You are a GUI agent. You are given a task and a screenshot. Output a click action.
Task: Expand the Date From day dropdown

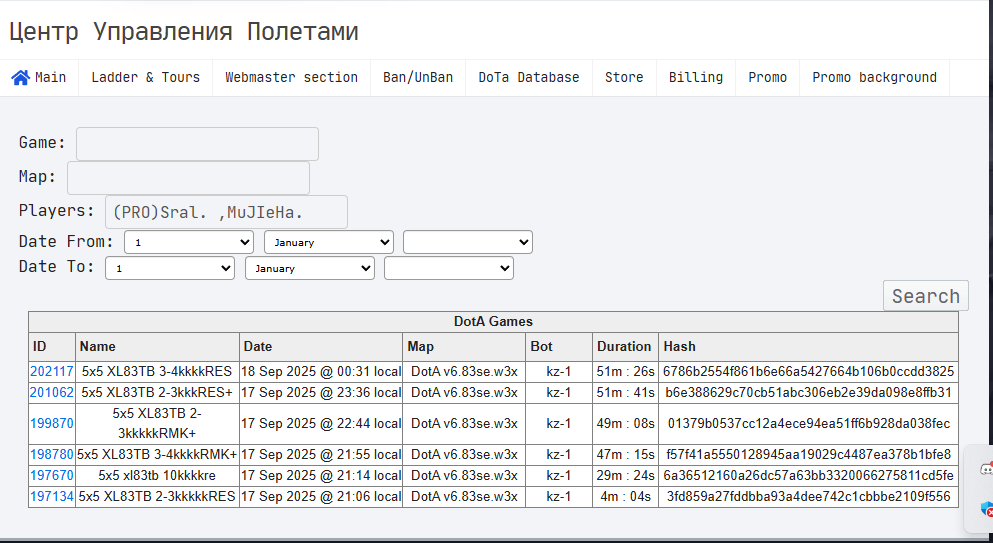pyautogui.click(x=189, y=242)
